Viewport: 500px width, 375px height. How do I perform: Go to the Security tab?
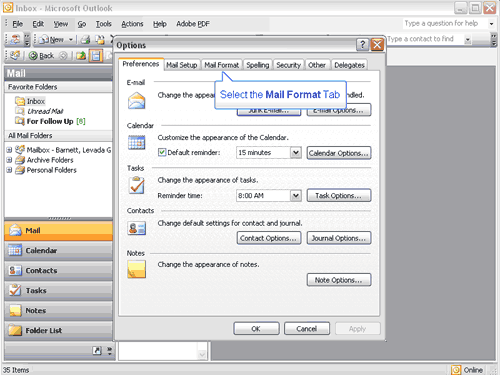coord(289,65)
